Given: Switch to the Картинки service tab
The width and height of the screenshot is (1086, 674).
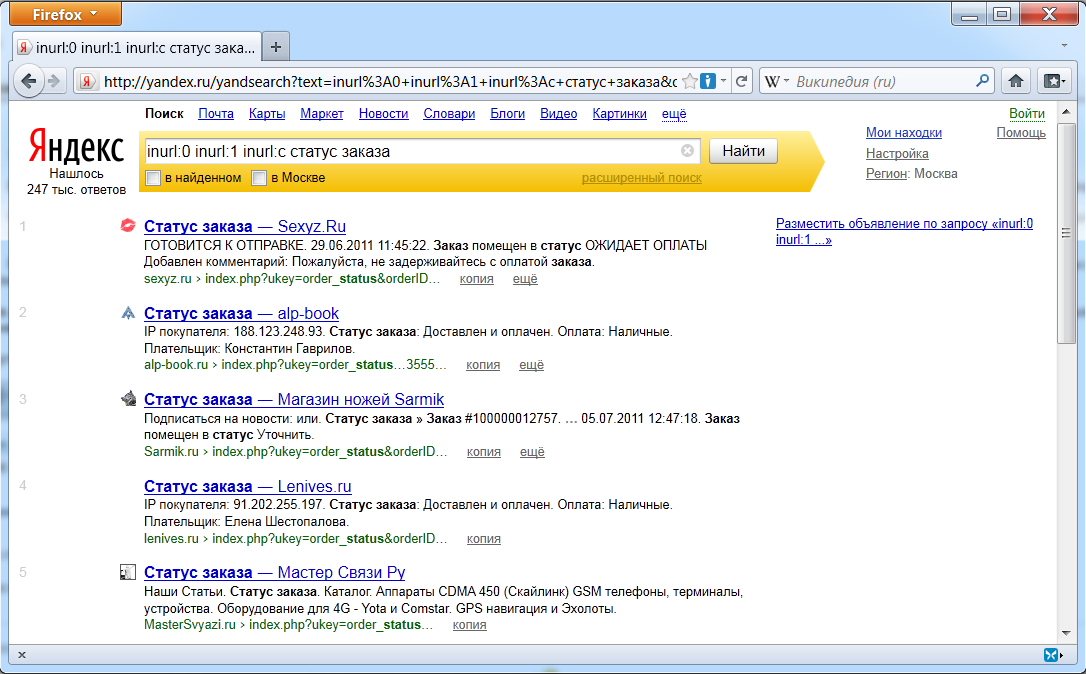Looking at the screenshot, I should point(619,114).
